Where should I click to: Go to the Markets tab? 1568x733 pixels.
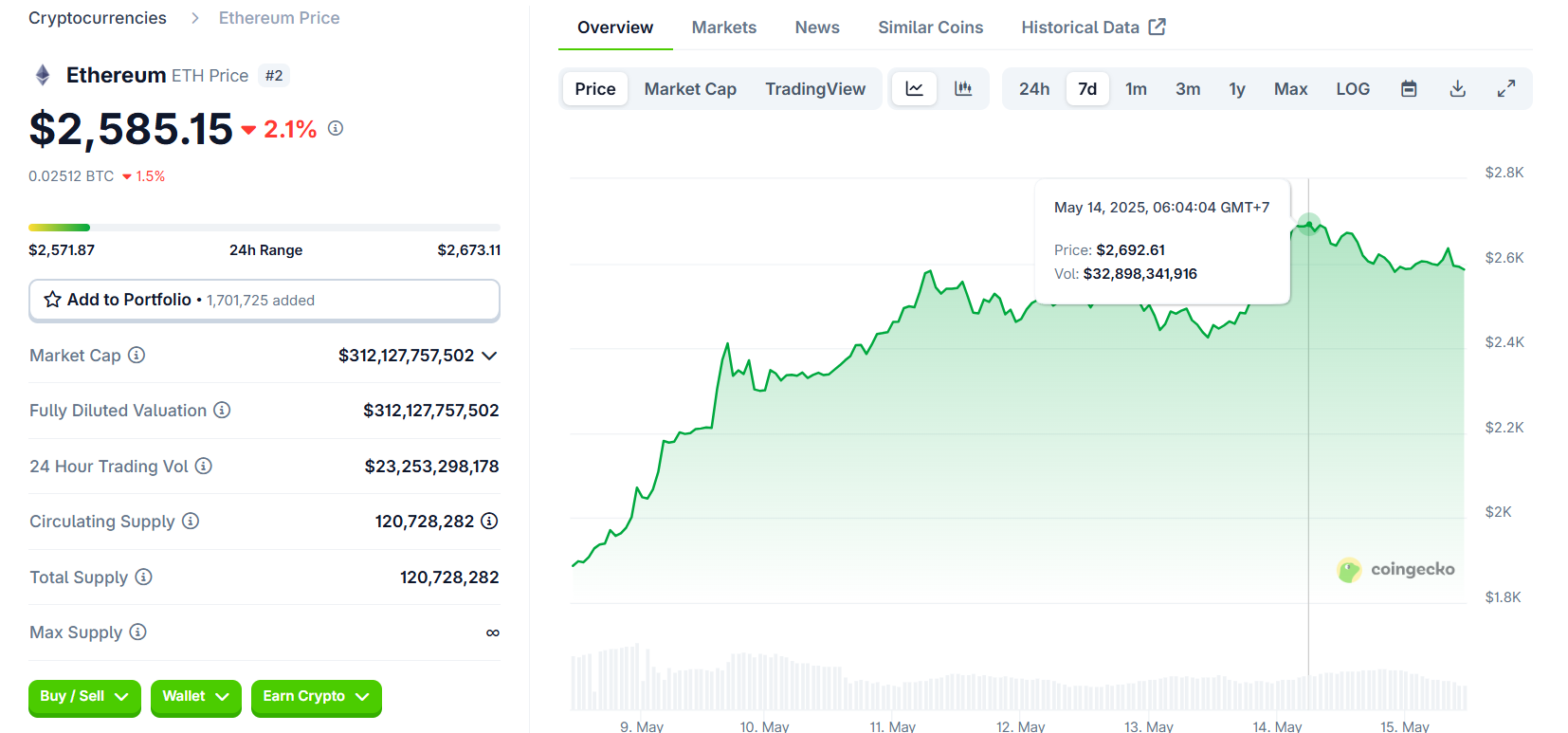pyautogui.click(x=723, y=27)
